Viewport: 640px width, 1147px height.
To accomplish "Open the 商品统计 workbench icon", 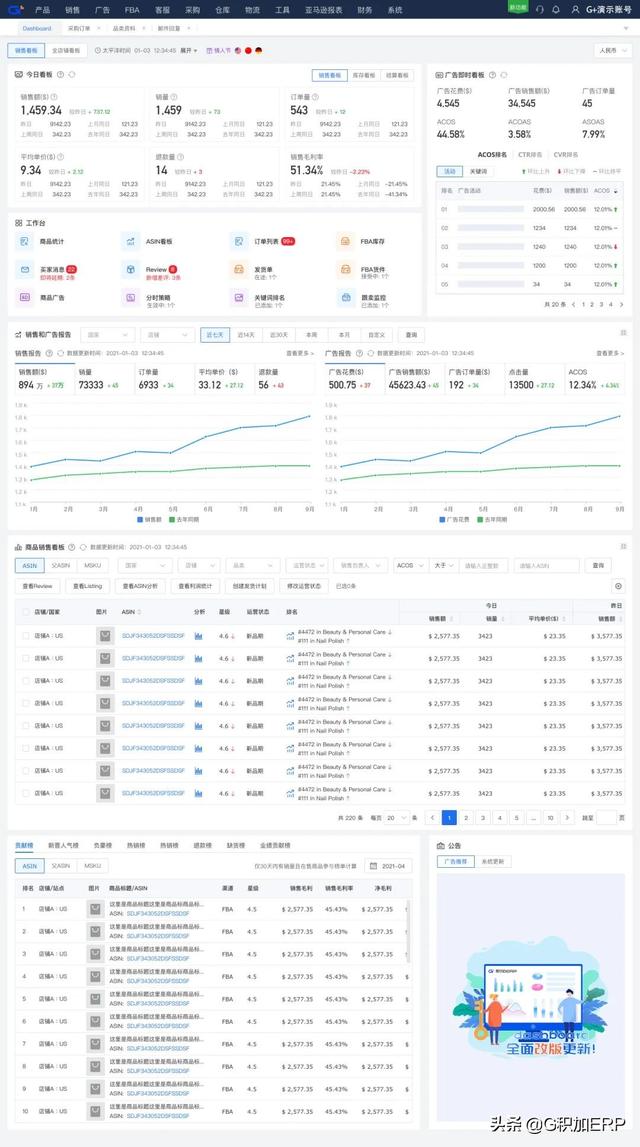I will (x=24, y=241).
